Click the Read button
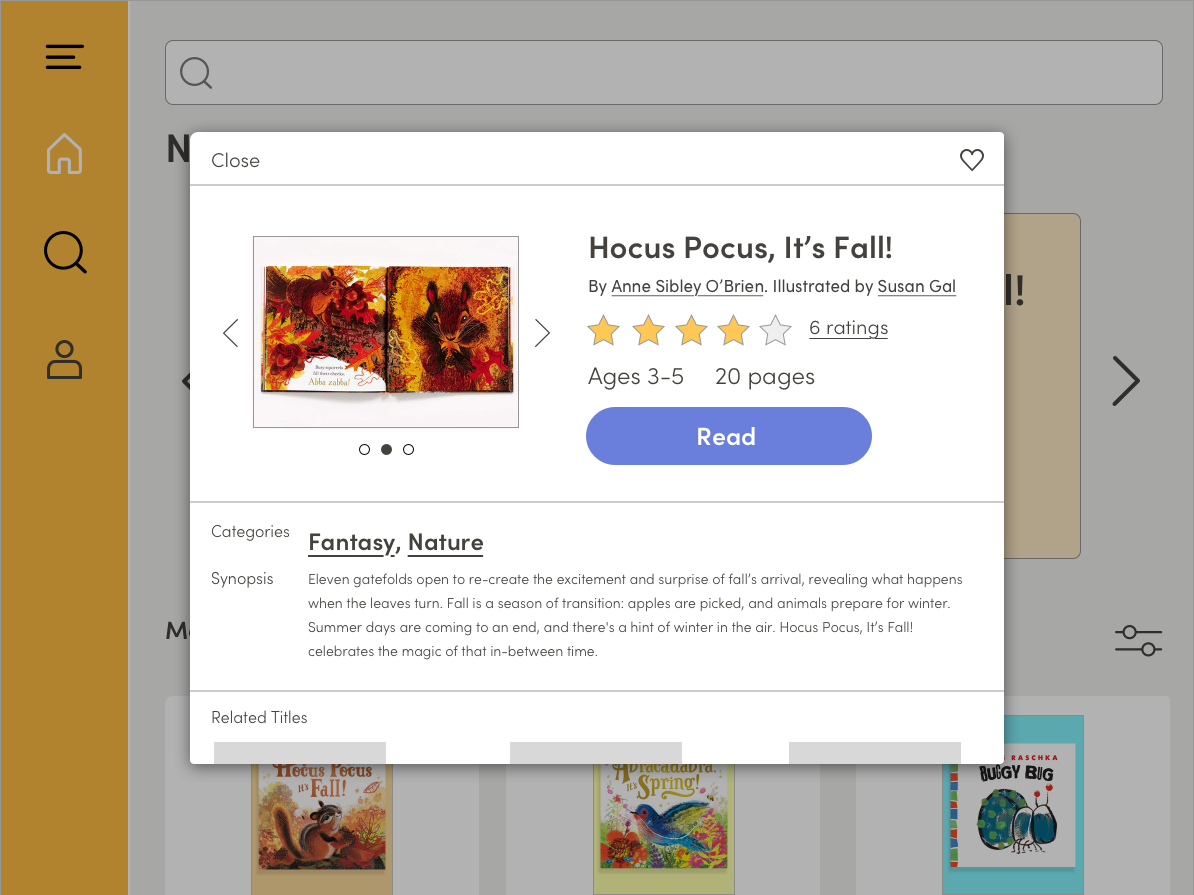 [729, 436]
